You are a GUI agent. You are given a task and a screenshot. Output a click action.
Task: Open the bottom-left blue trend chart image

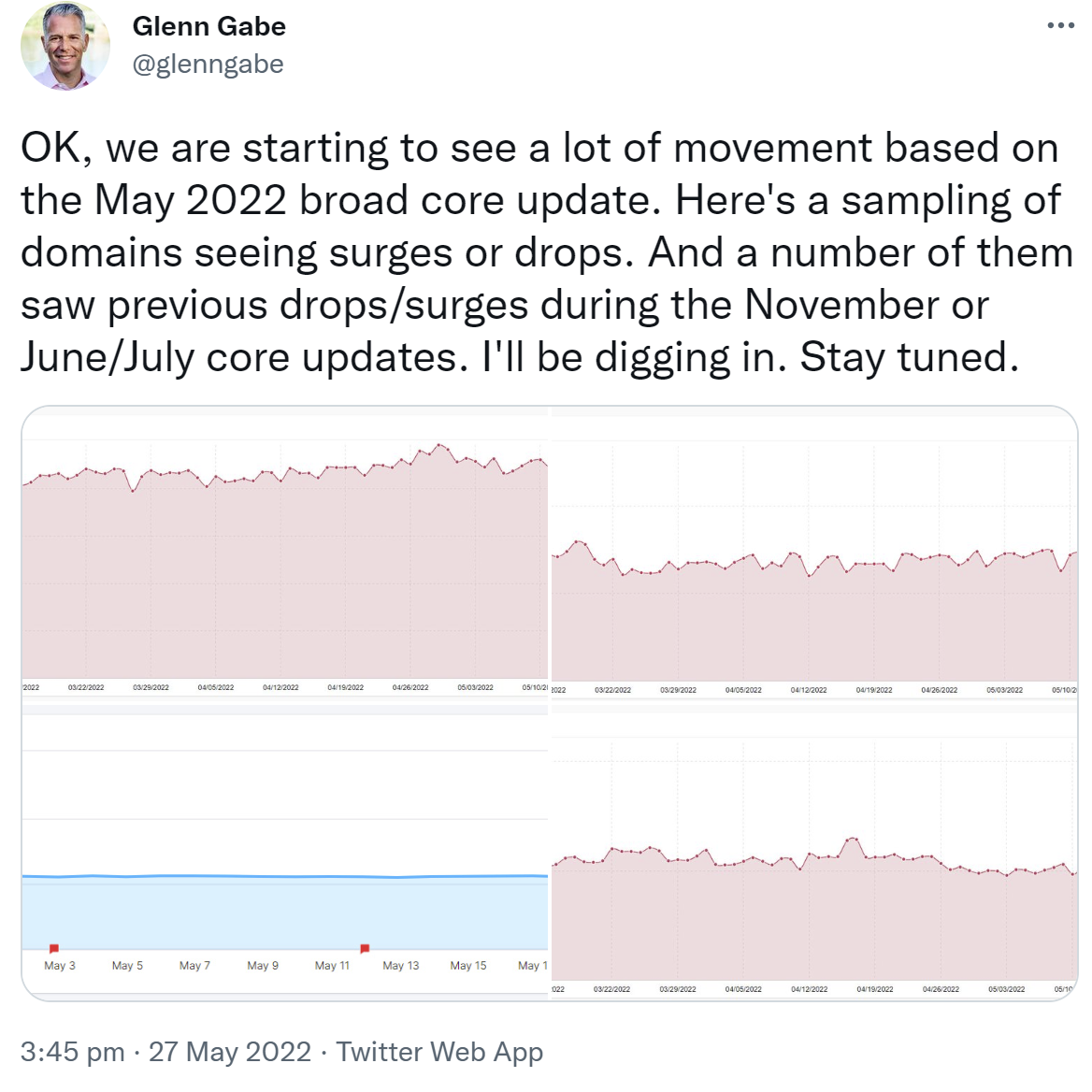(x=280, y=841)
